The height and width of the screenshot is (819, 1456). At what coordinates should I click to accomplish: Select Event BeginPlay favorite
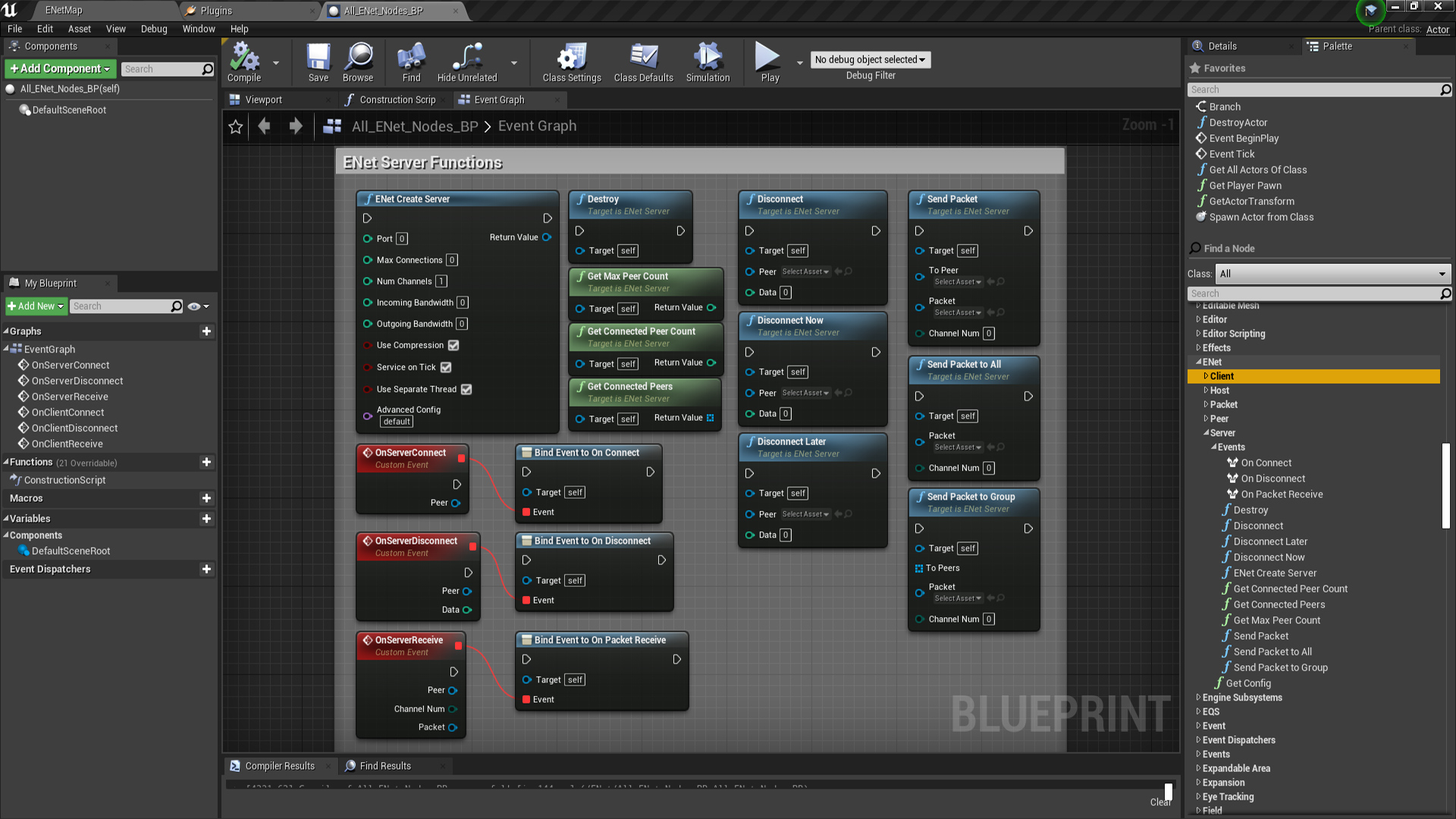(1244, 138)
